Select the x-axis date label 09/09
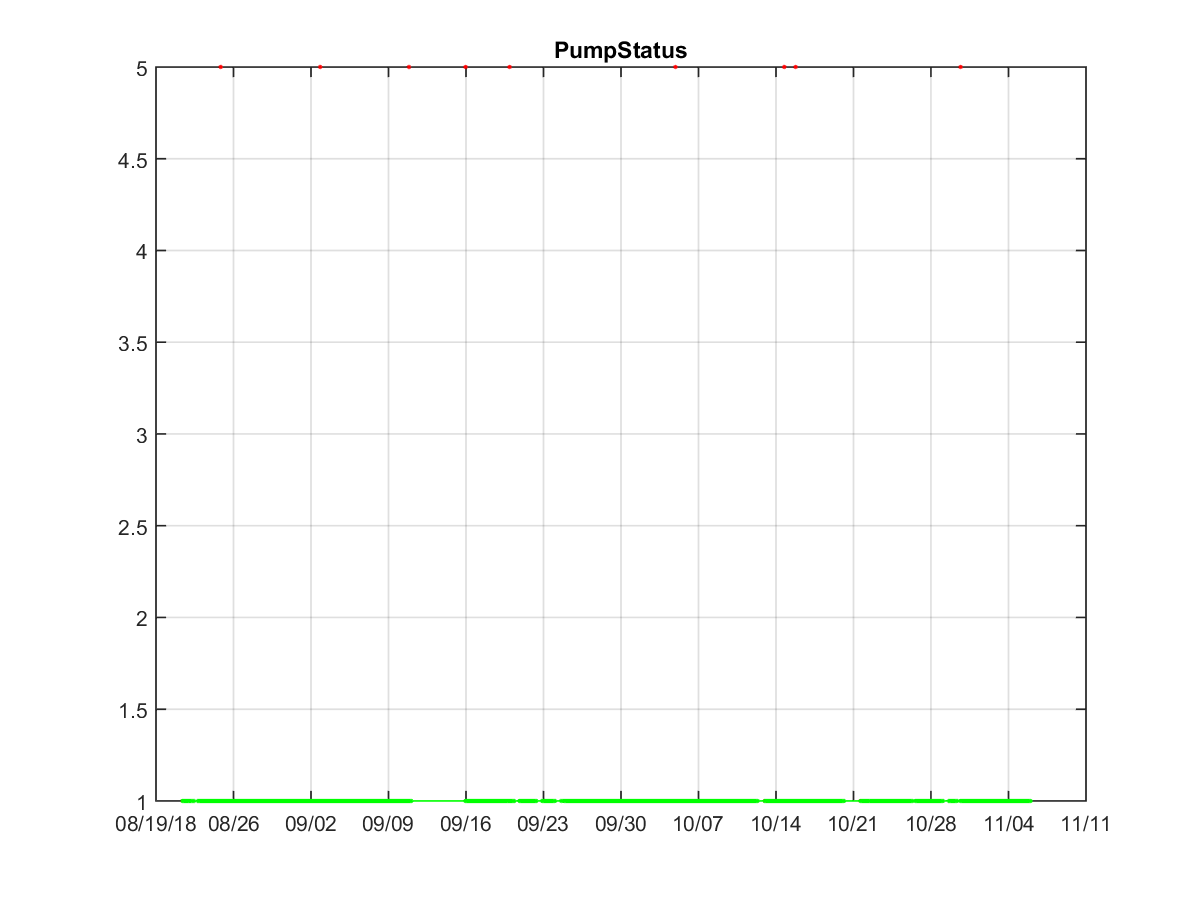 (388, 824)
